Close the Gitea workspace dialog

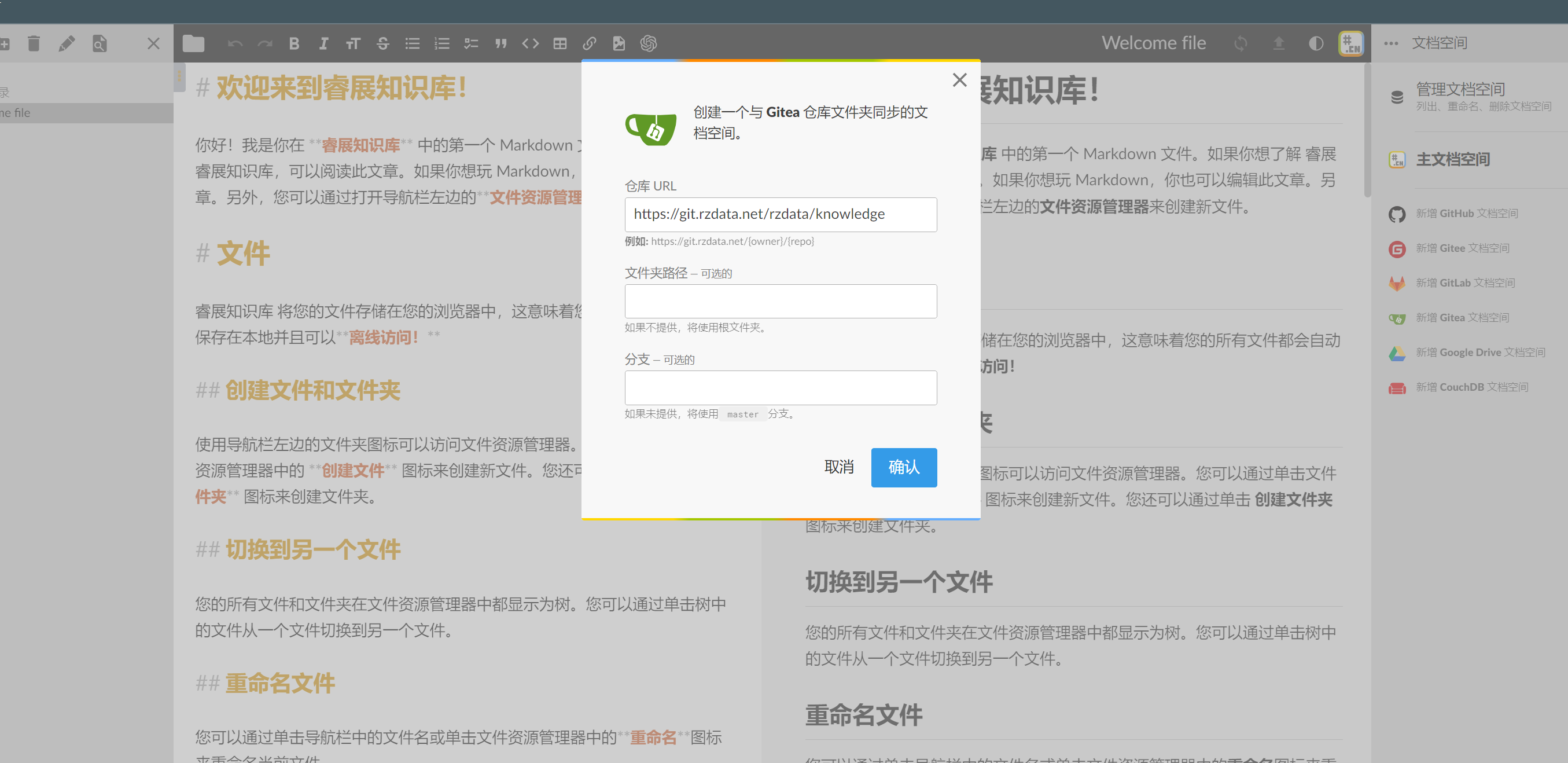[x=959, y=80]
